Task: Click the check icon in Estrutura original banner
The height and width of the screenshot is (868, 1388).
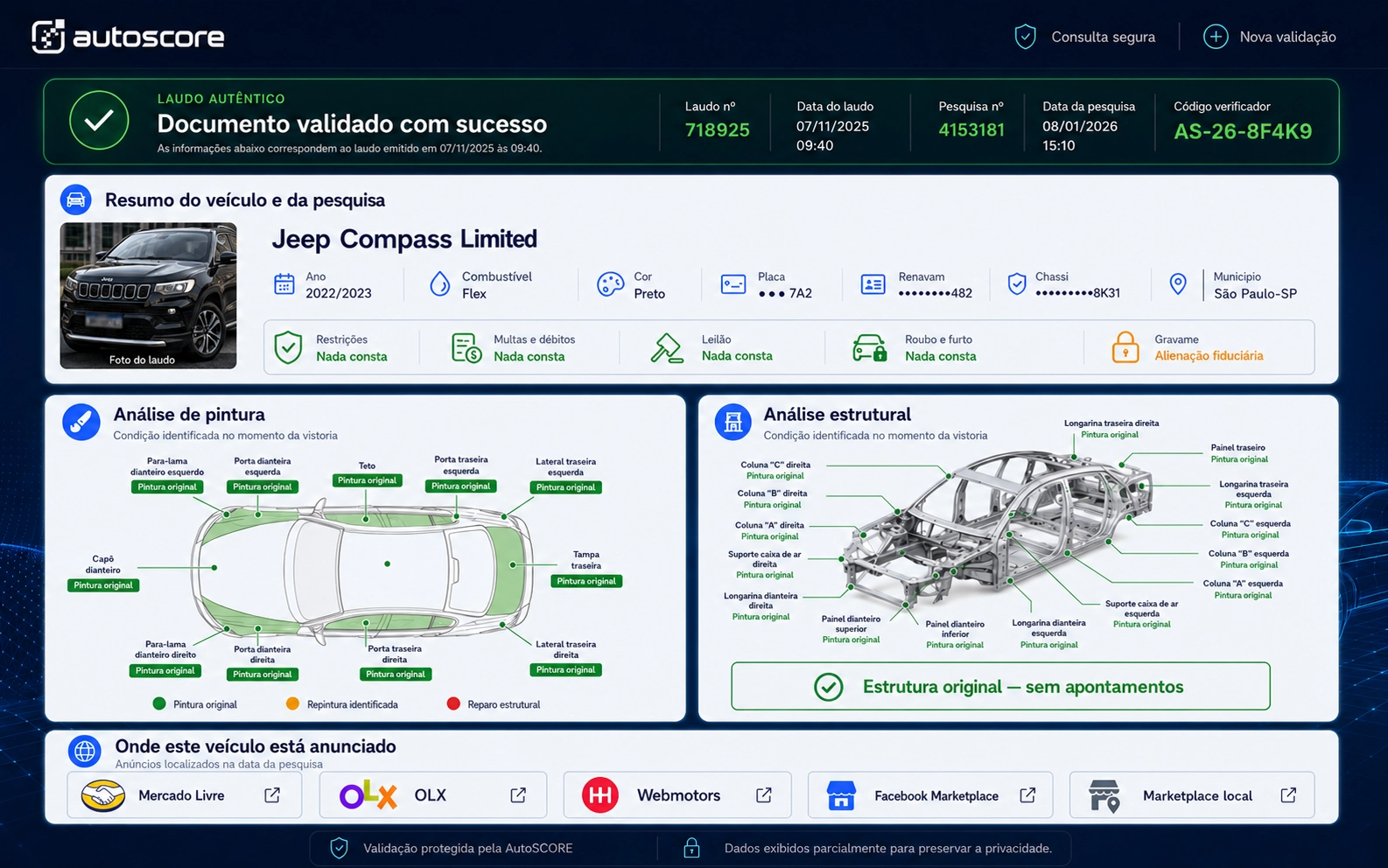Action: point(828,687)
